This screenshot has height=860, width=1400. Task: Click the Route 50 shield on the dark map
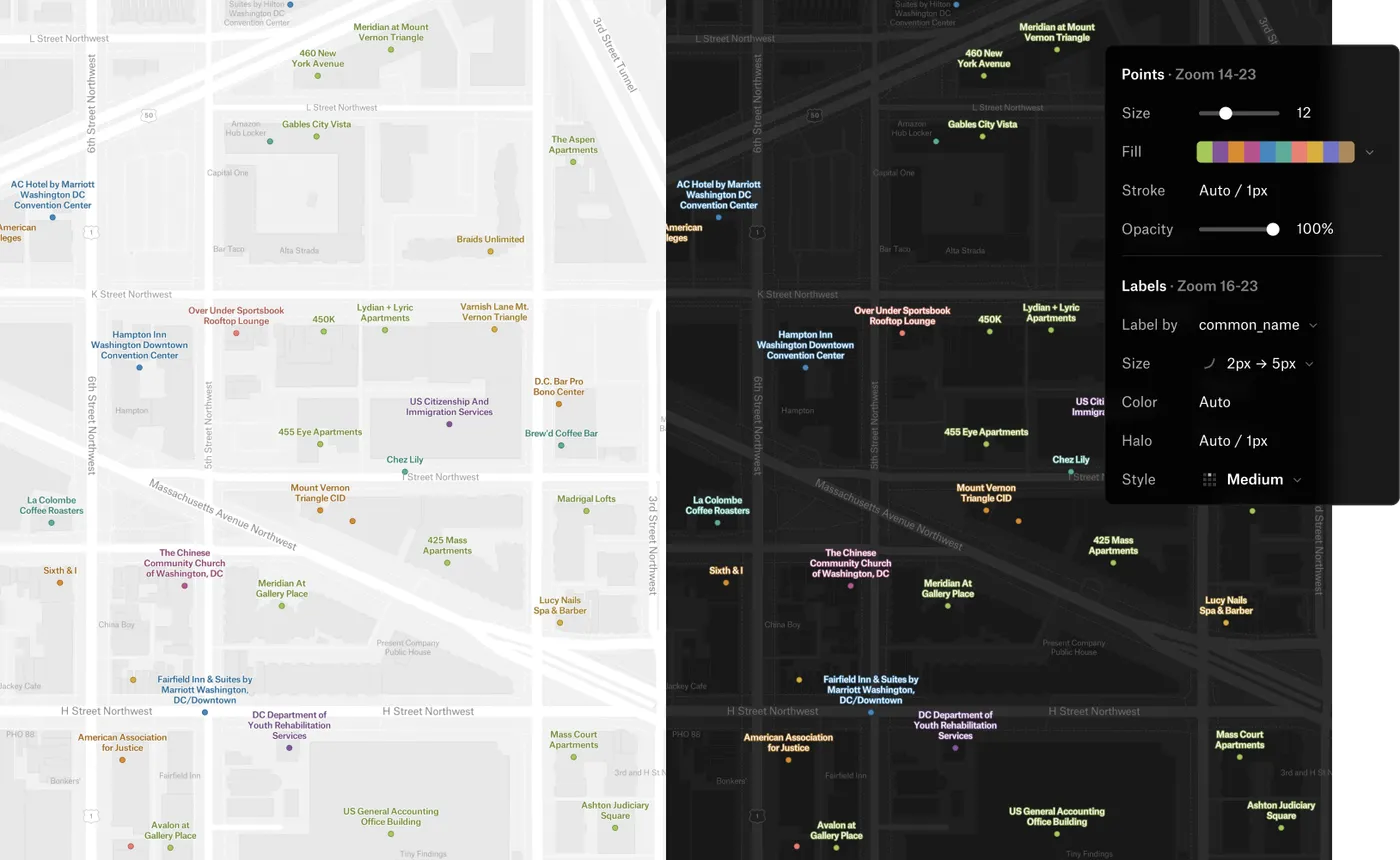815,115
